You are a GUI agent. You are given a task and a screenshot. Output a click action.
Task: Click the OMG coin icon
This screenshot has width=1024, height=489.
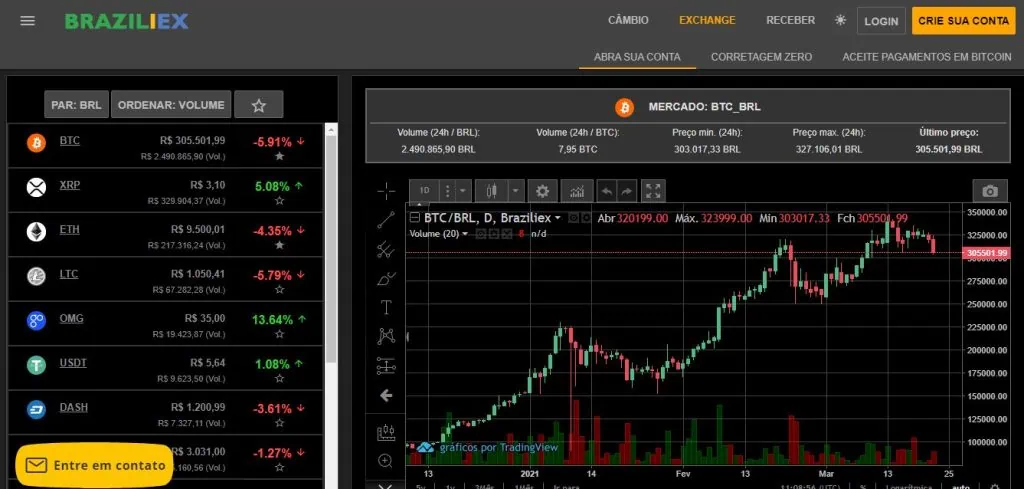pyautogui.click(x=37, y=321)
